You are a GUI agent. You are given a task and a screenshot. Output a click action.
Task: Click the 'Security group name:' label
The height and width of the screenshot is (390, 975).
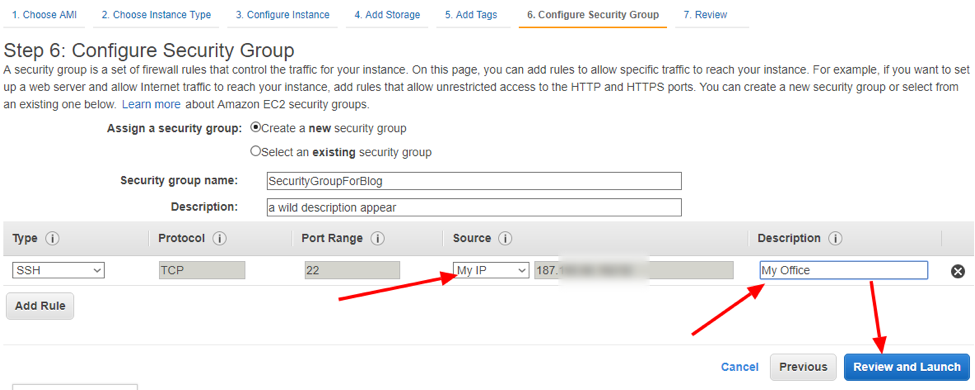[179, 180]
